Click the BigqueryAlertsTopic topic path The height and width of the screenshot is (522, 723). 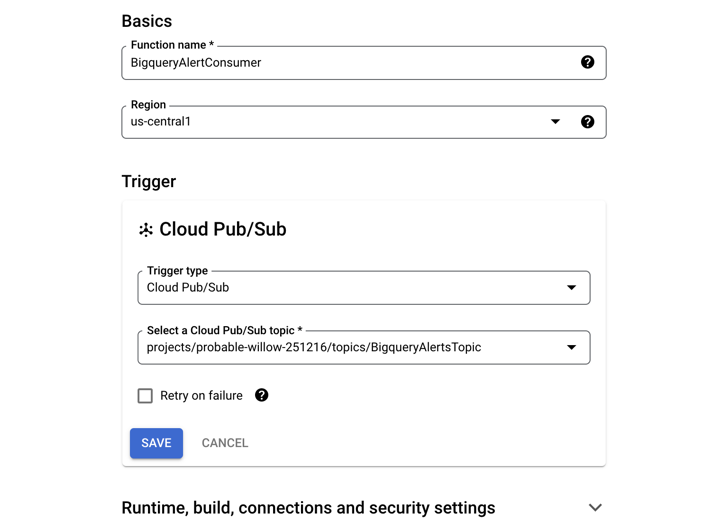tap(314, 348)
